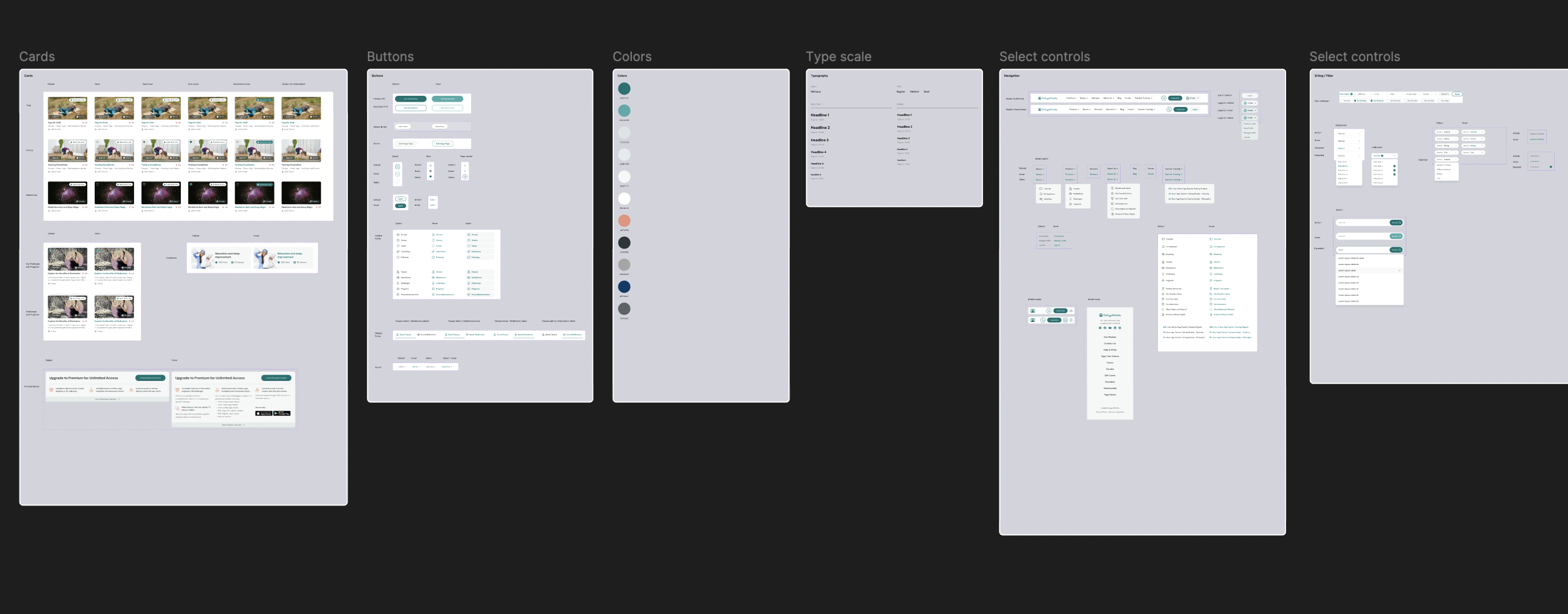
Task: Open the first default 'Sort by: Newest' dropdown
Action: pos(1447,132)
